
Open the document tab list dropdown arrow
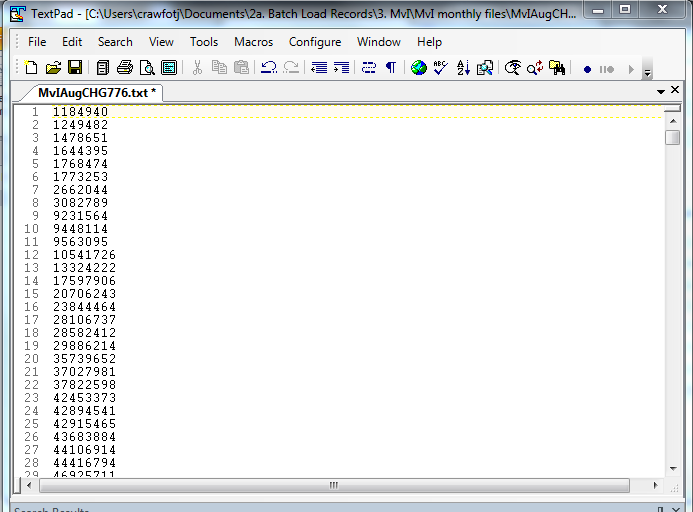661,91
